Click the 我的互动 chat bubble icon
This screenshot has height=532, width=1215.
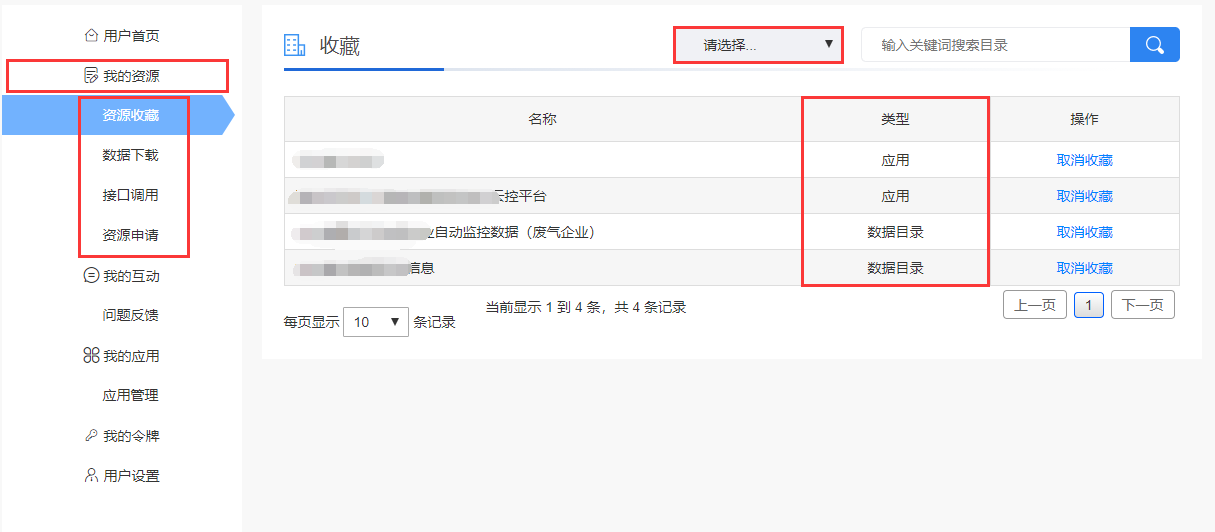[91, 276]
